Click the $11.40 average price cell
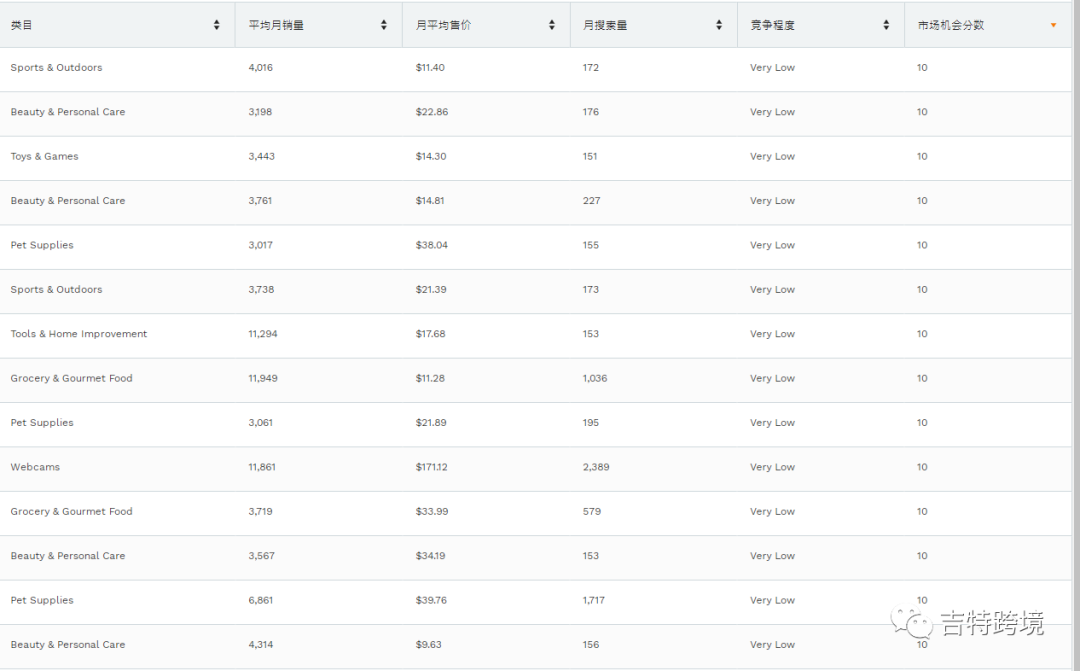This screenshot has width=1080, height=671. pyautogui.click(x=430, y=68)
